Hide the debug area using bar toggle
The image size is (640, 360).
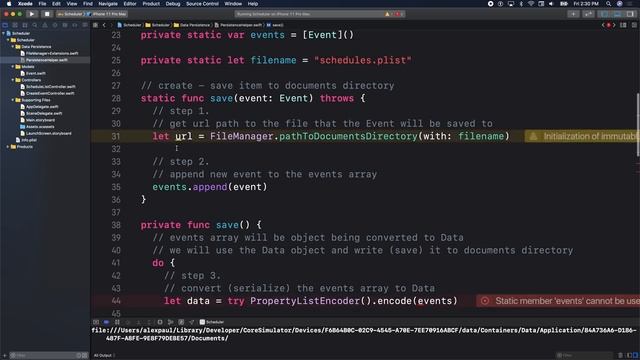point(96,322)
